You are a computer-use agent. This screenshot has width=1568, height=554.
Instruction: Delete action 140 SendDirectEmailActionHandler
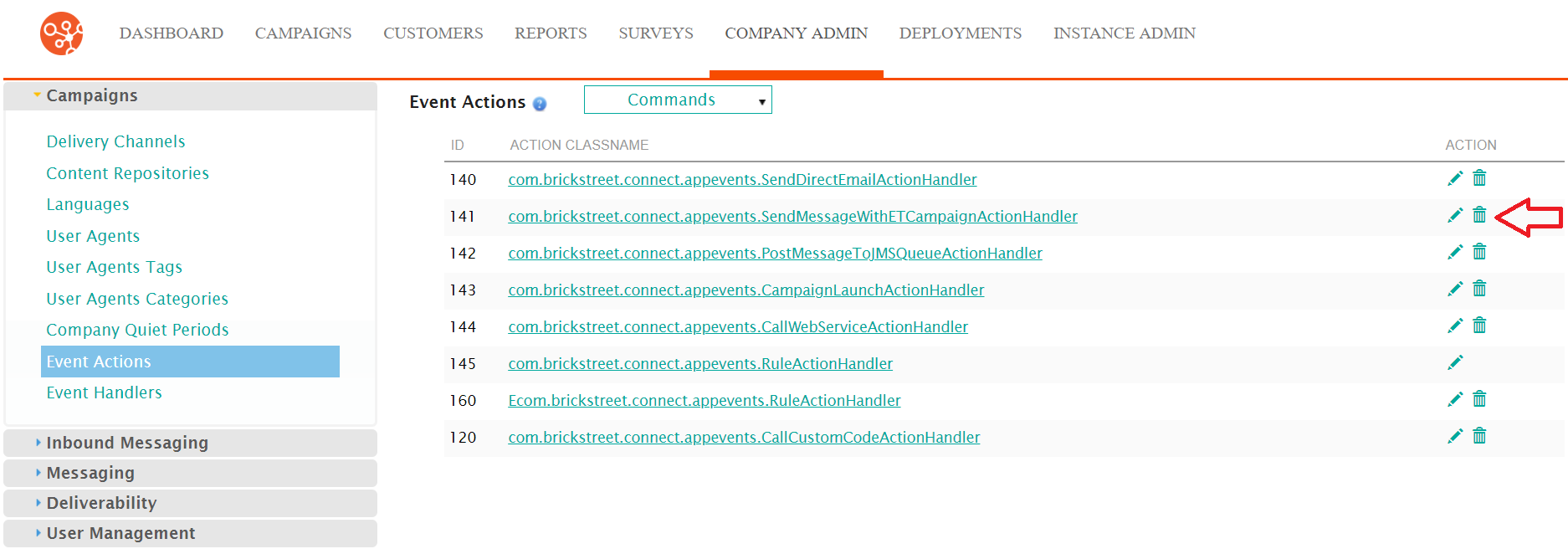[x=1479, y=178]
